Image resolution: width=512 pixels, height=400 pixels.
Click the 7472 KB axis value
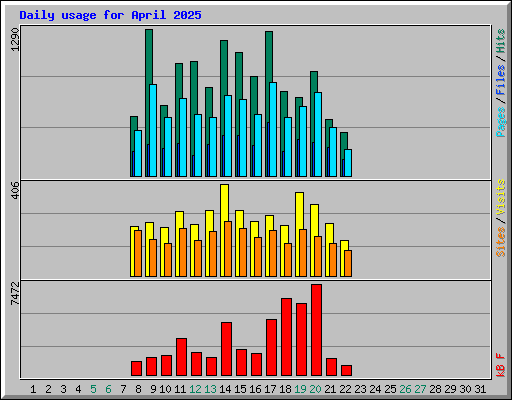point(15,294)
